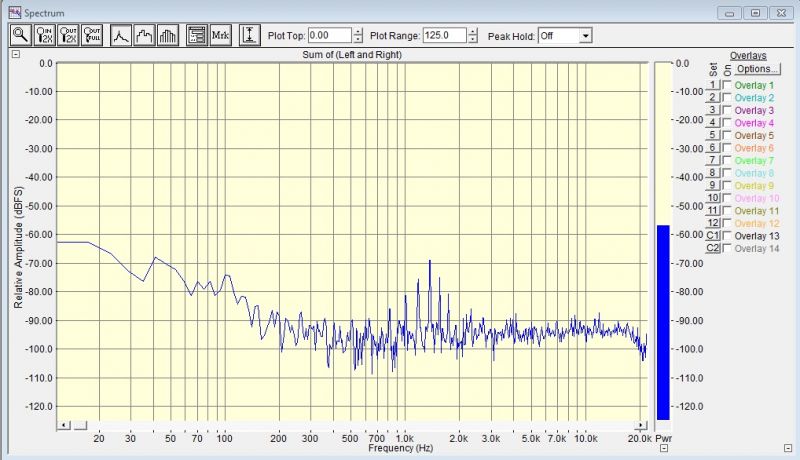
Task: Click the frequency scrollbar right arrow
Action: coord(641,425)
